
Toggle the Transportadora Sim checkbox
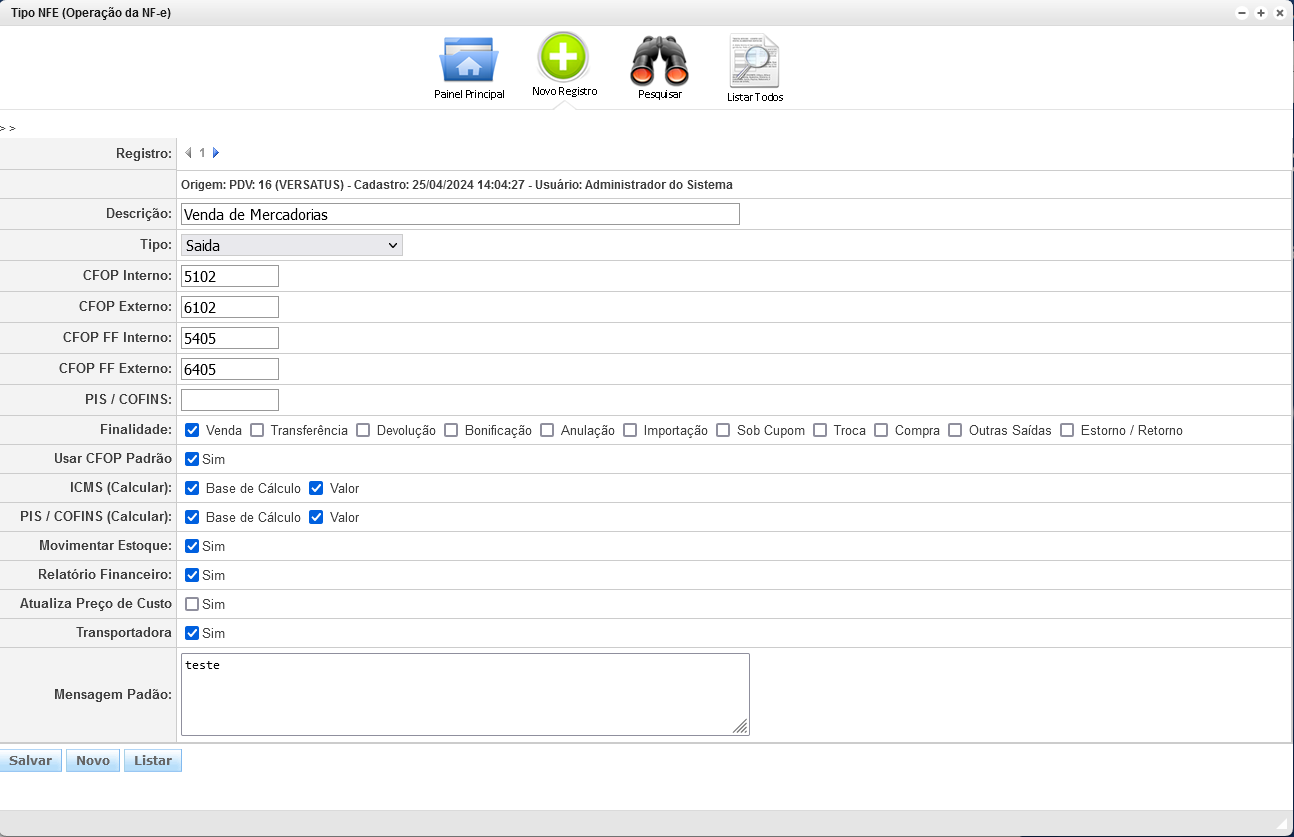[193, 633]
